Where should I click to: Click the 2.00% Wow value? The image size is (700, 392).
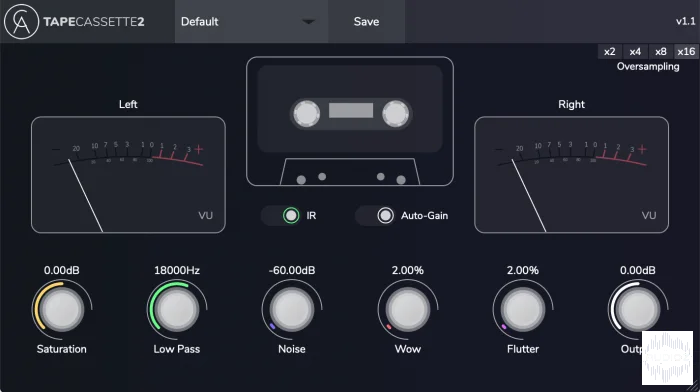click(x=408, y=270)
